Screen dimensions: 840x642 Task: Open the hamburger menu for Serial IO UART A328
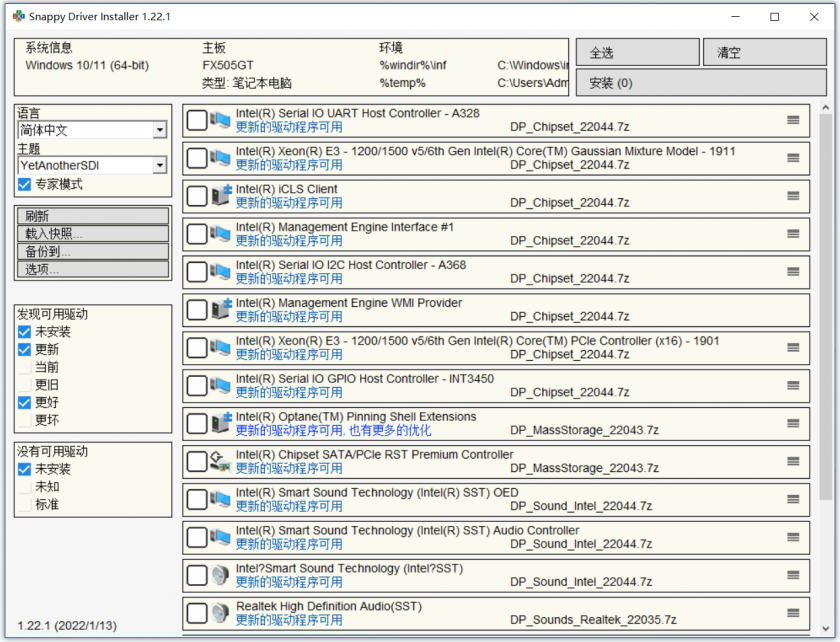tap(793, 120)
